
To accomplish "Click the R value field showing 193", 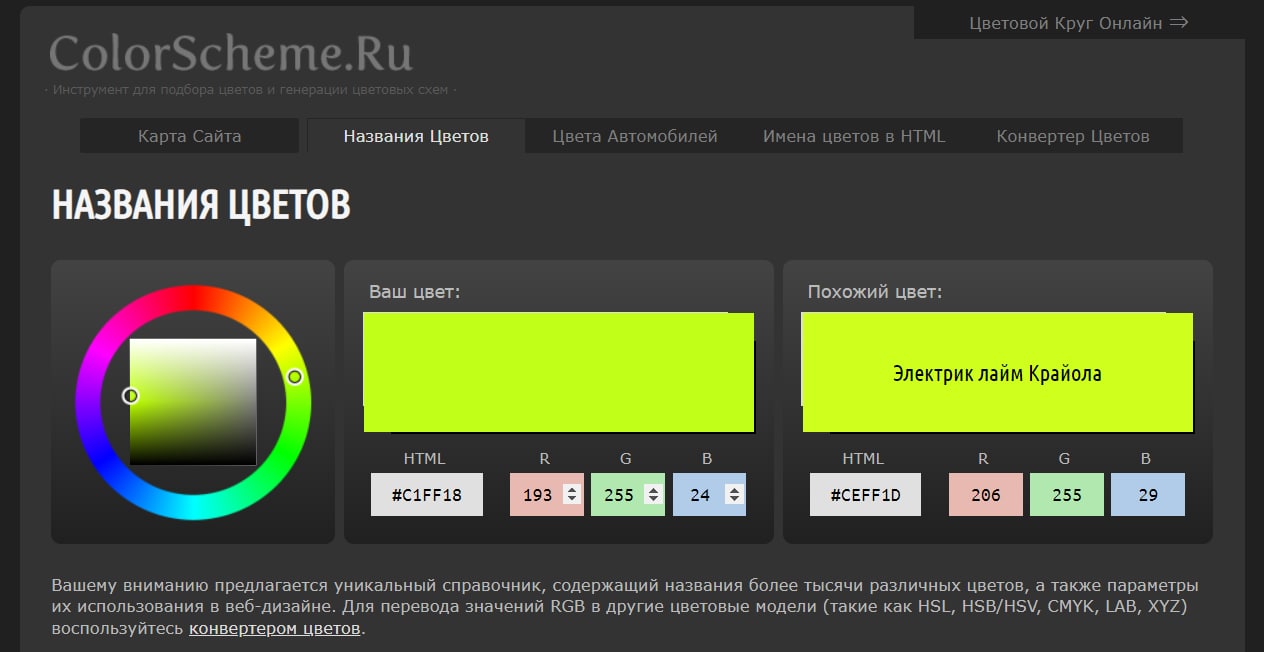I will pyautogui.click(x=538, y=495).
